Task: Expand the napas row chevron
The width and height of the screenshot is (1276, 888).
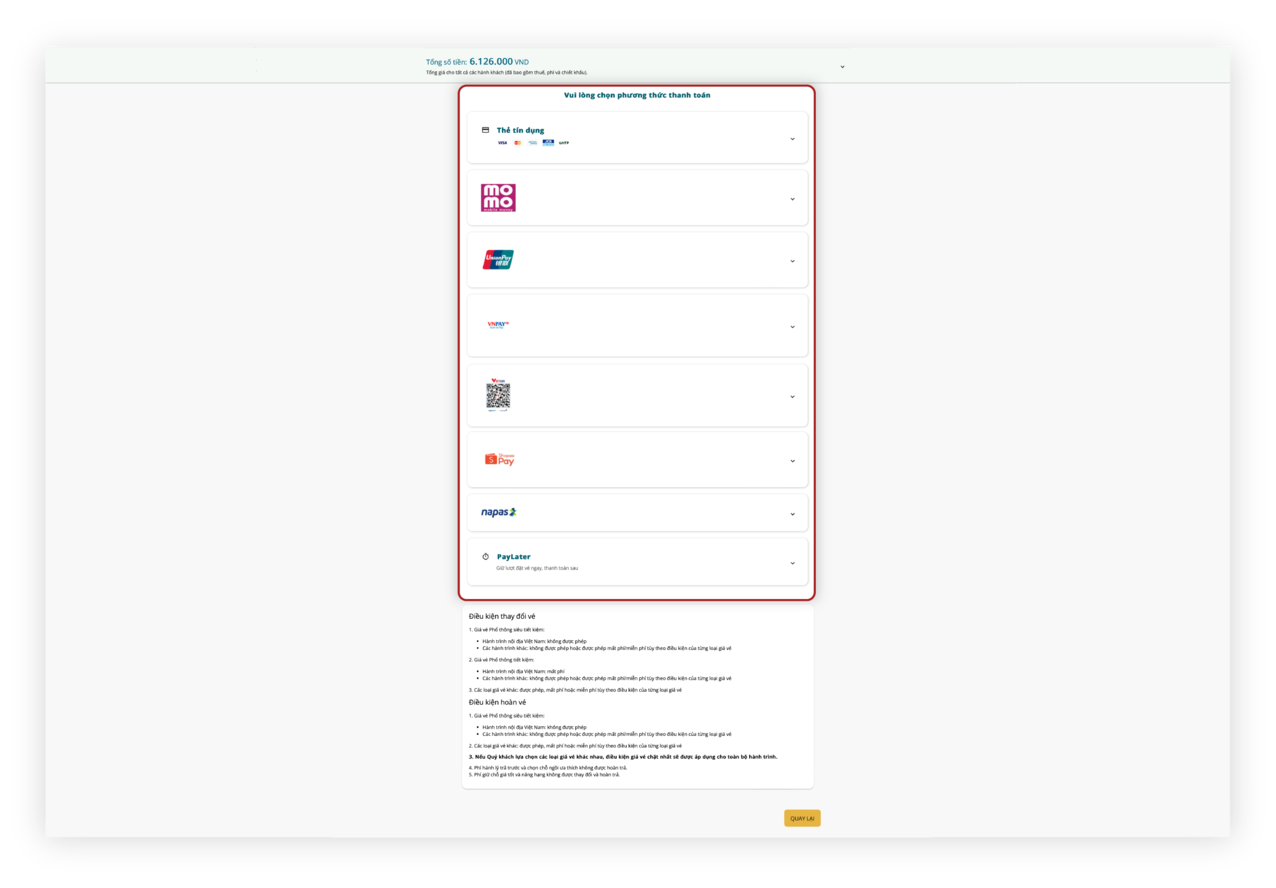Action: point(793,514)
